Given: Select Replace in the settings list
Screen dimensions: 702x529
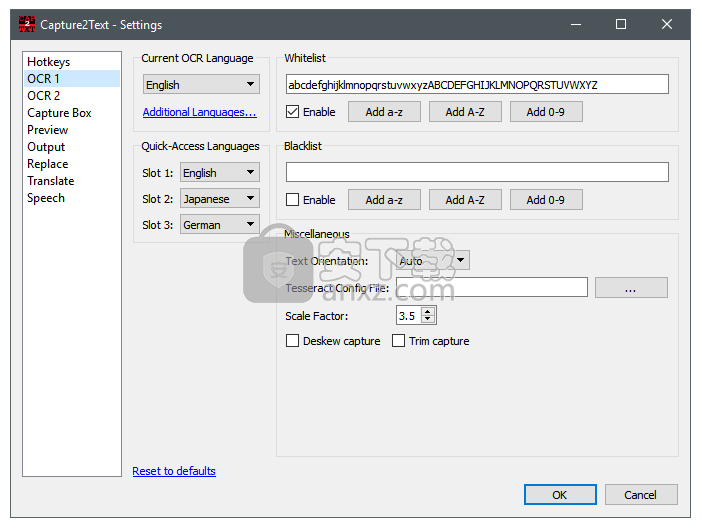Looking at the screenshot, I should (72, 164).
